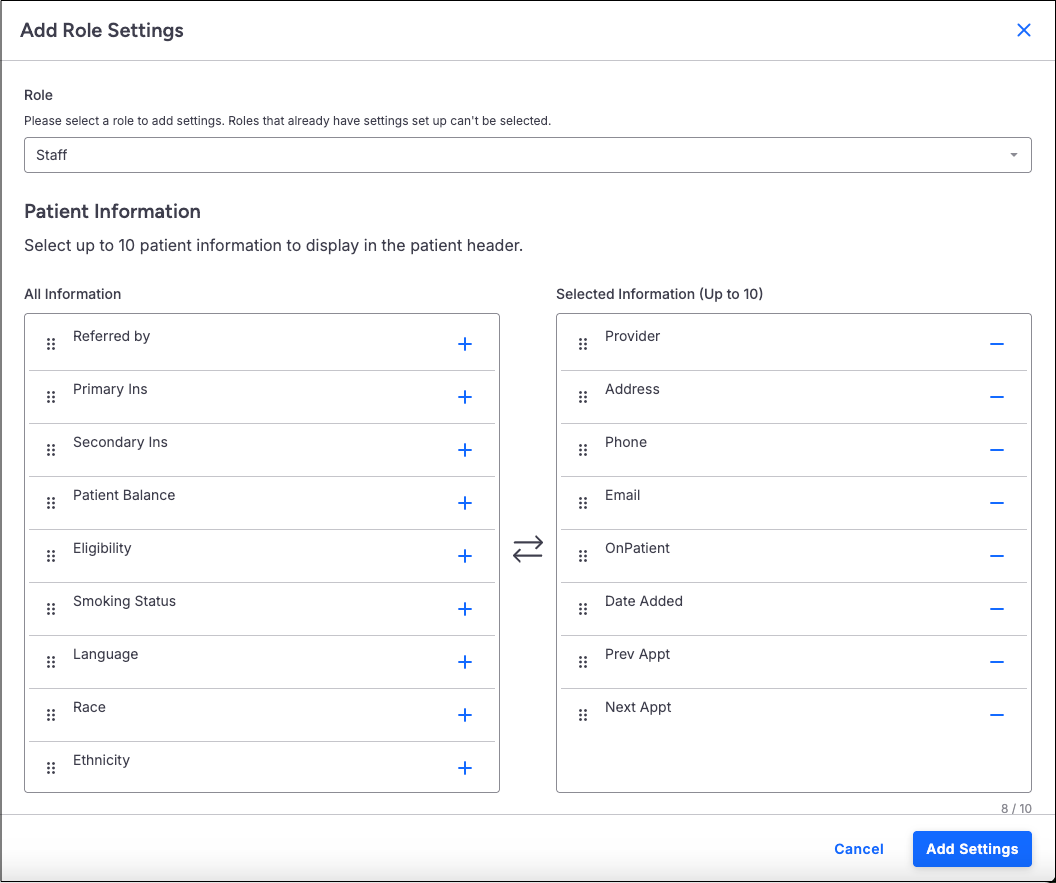Cancel adding role settings
This screenshot has width=1056, height=883.
tap(859, 849)
